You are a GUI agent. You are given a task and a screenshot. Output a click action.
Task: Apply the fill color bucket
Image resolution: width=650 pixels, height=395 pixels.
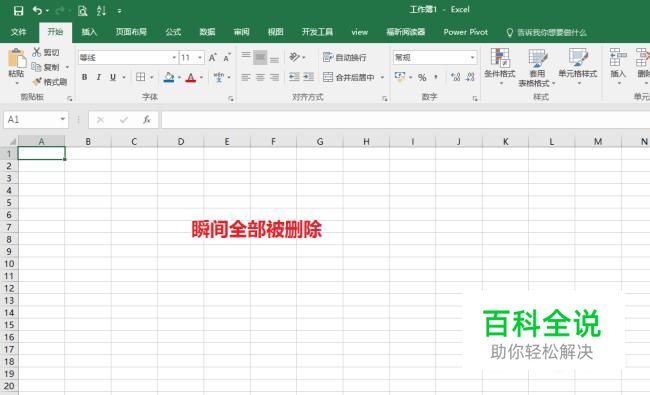point(169,77)
